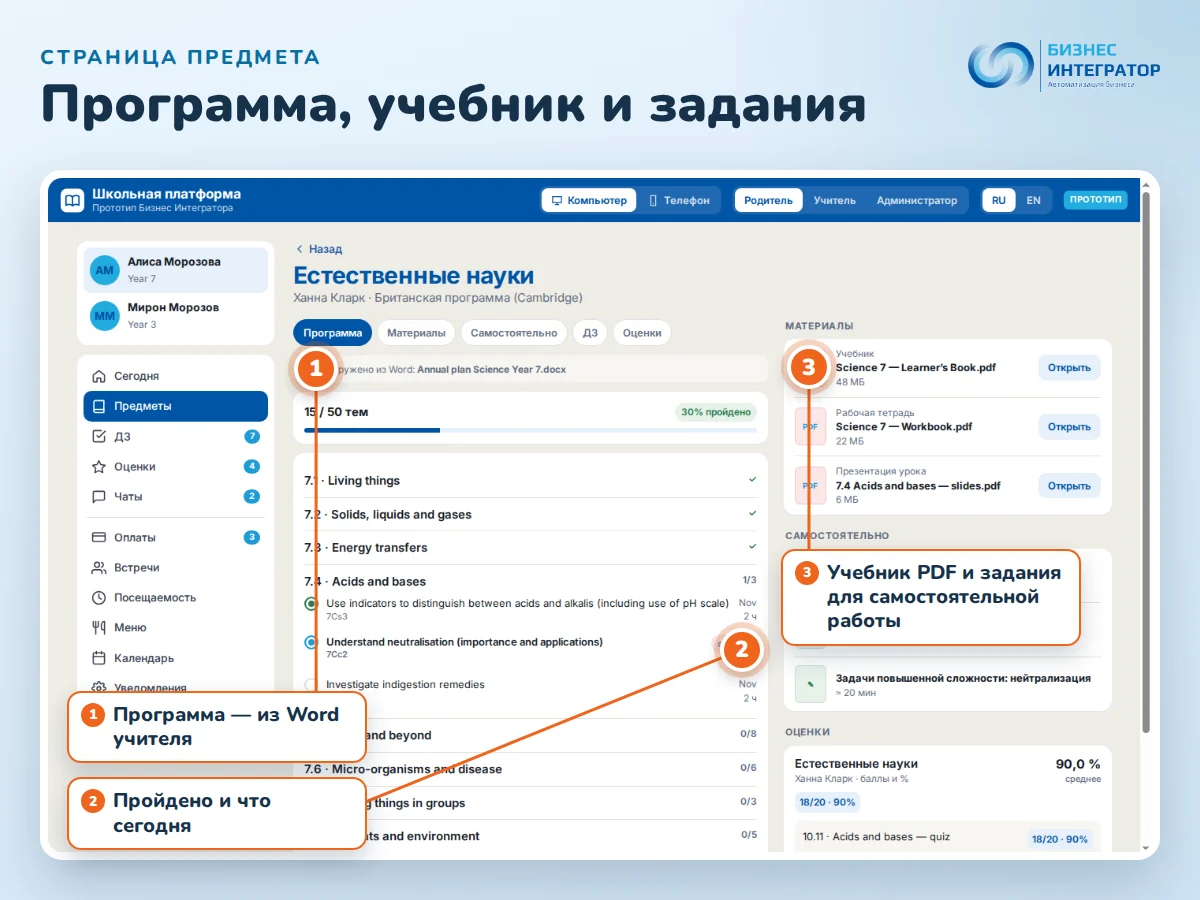The image size is (1200, 900).
Task: Open Сегодня via its home icon
Action: pos(98,376)
